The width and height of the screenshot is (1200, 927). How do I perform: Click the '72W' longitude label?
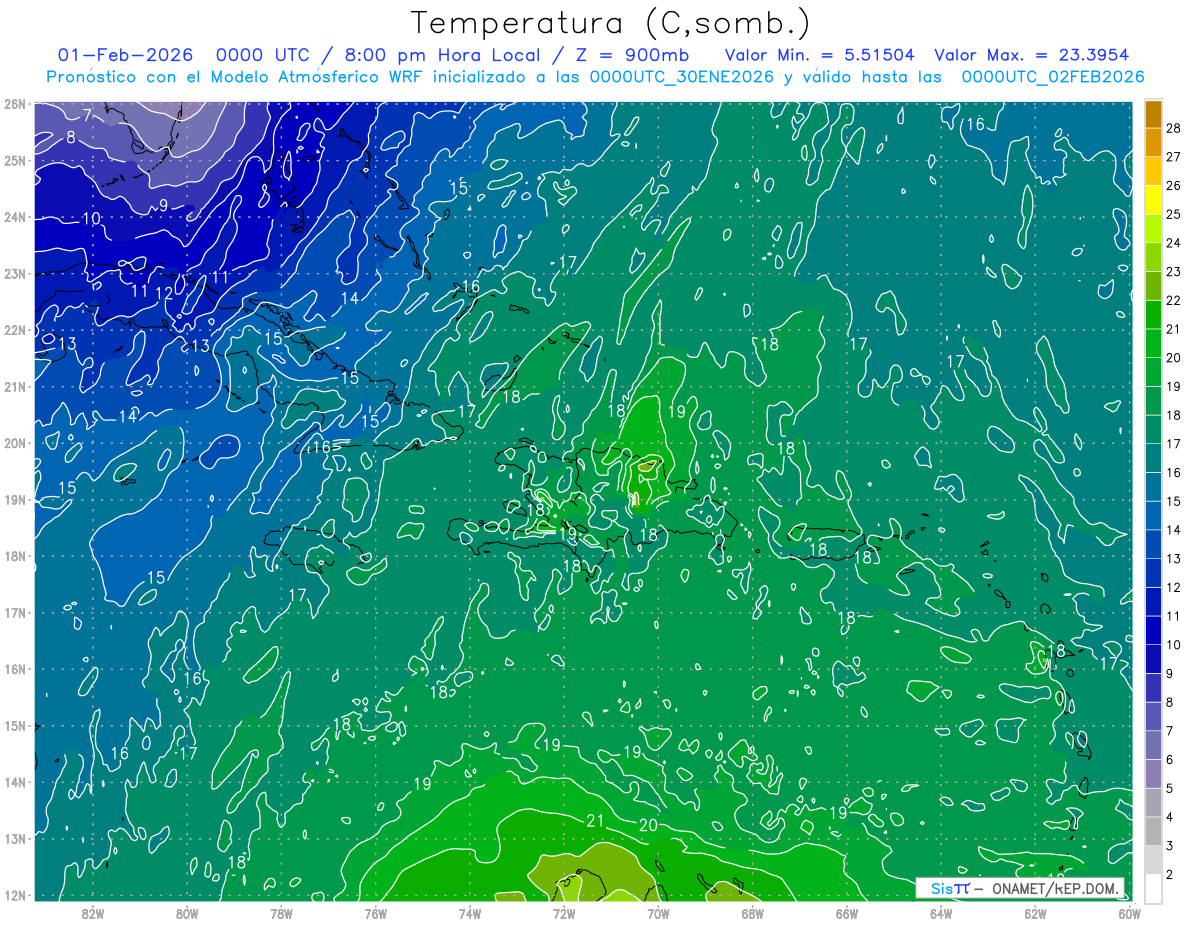point(564,913)
